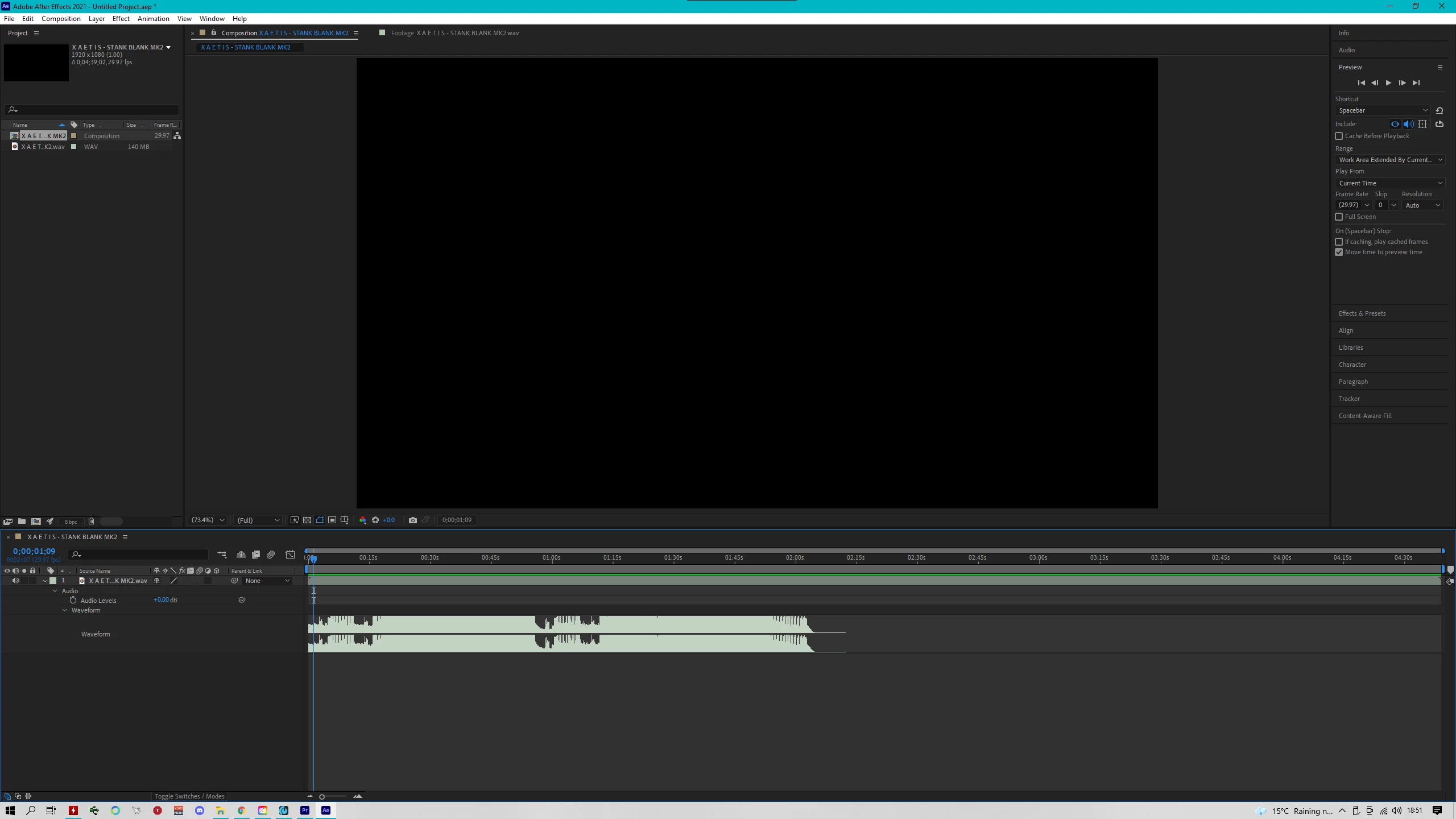Enable motion blur for all layers
Viewport: 1456px width, 819px height.
click(x=271, y=555)
